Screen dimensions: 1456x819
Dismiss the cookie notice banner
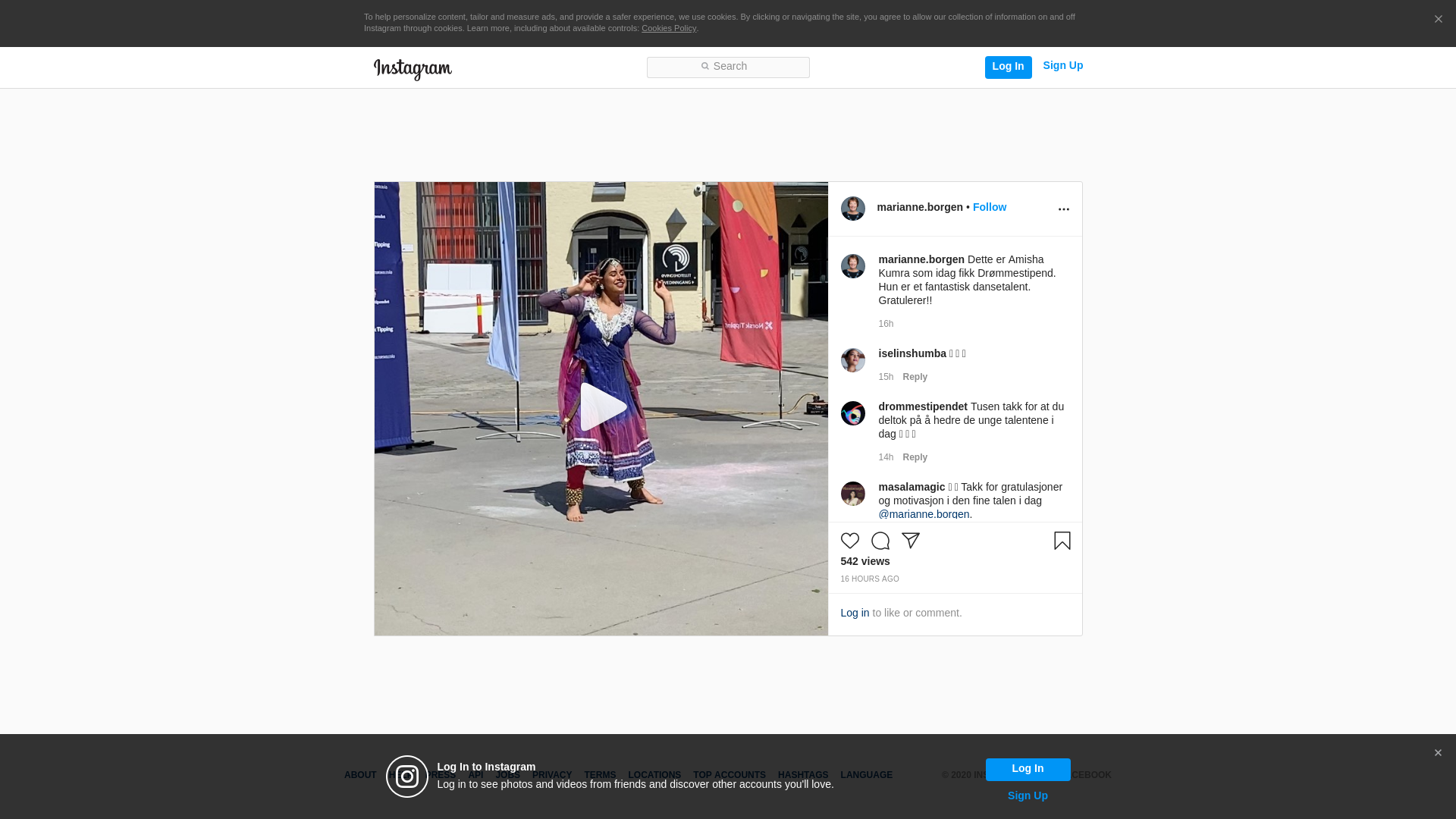tap(1438, 20)
